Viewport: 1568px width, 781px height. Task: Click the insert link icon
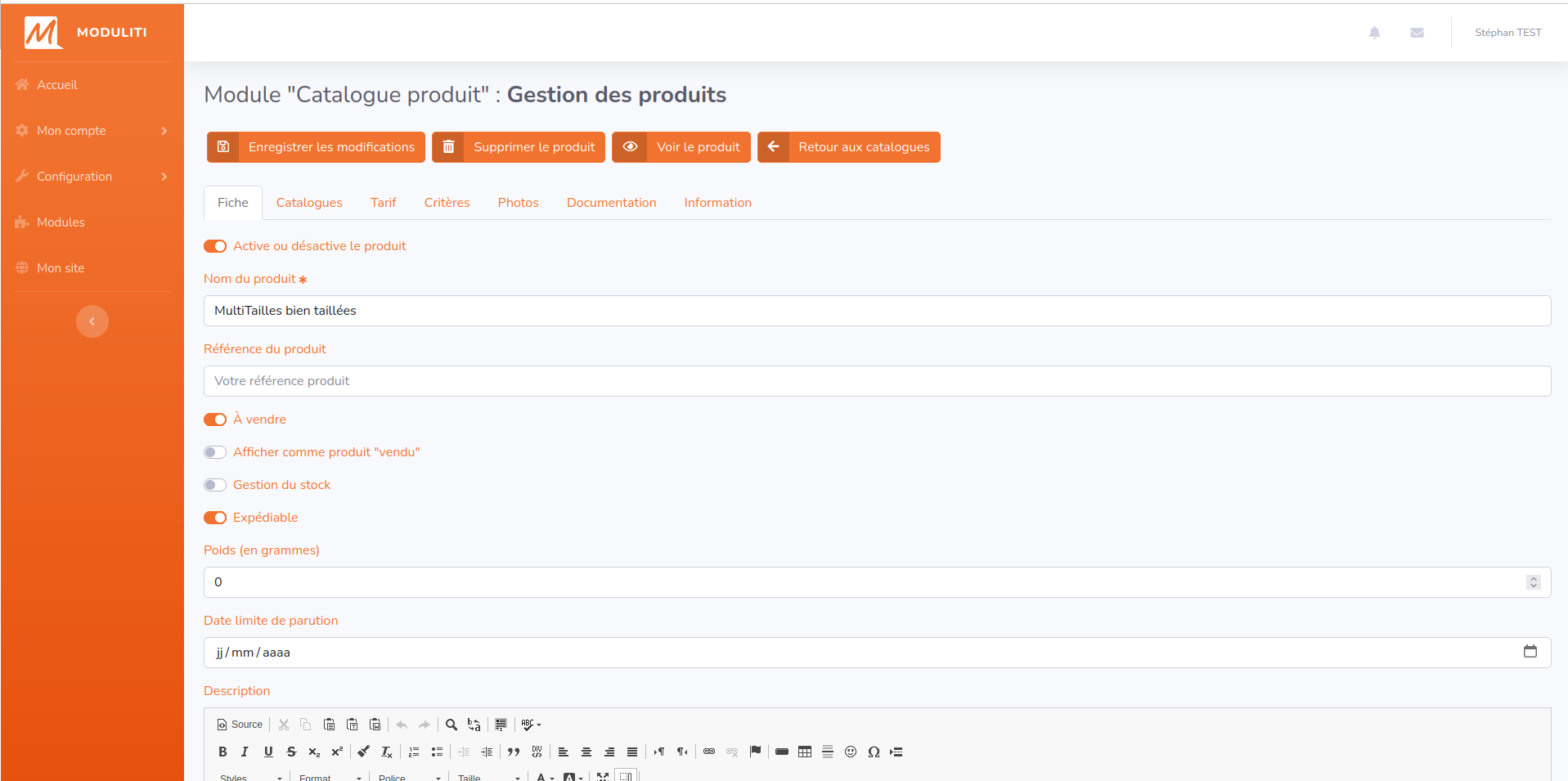[x=709, y=752]
